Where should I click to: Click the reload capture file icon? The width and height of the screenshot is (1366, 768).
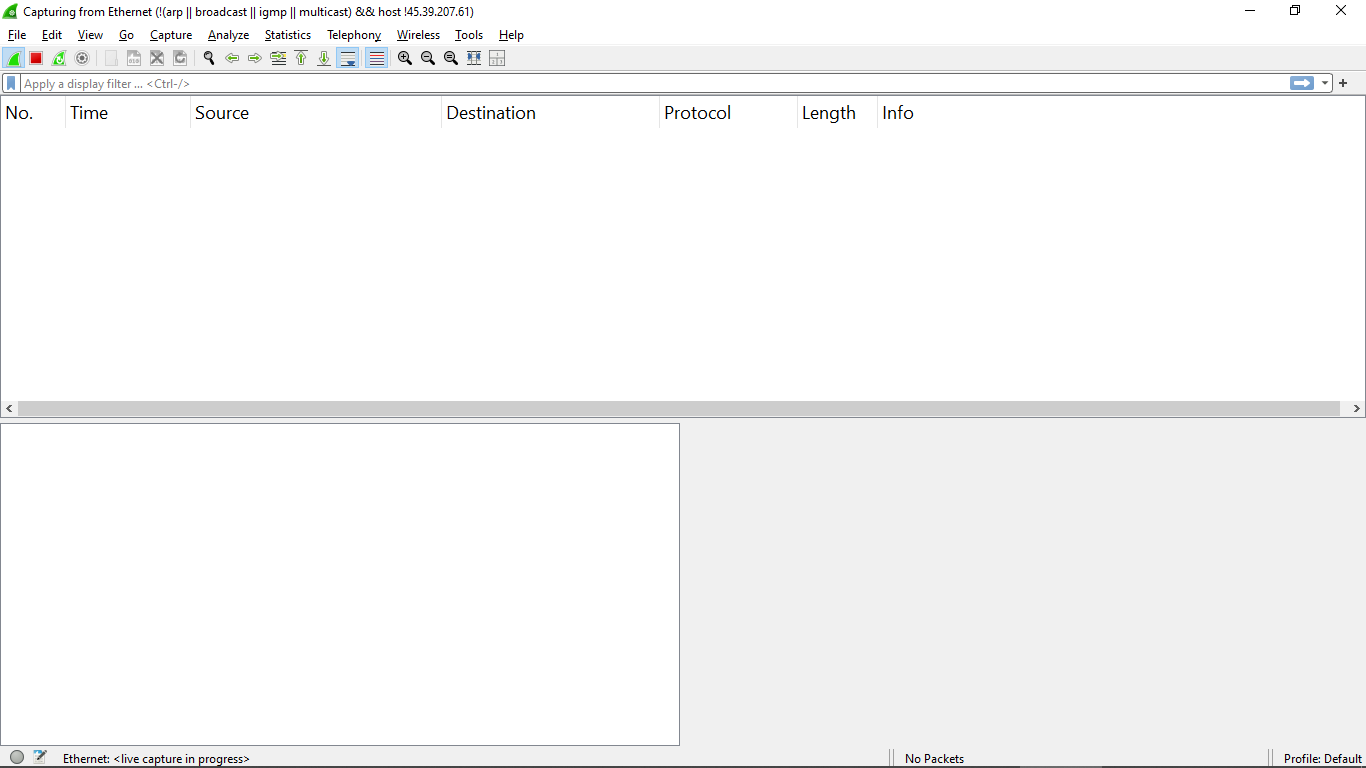(180, 58)
